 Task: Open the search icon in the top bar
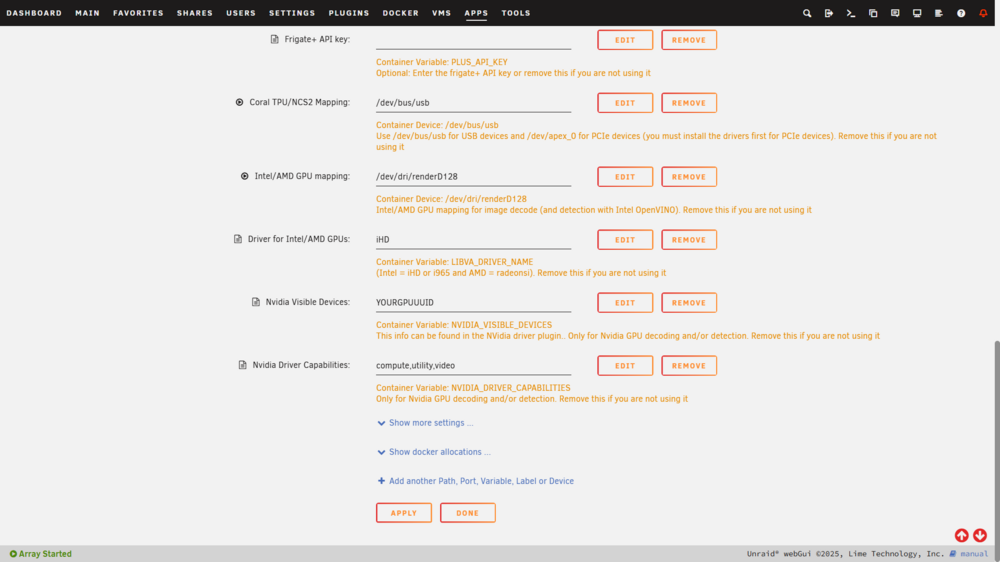(x=807, y=13)
